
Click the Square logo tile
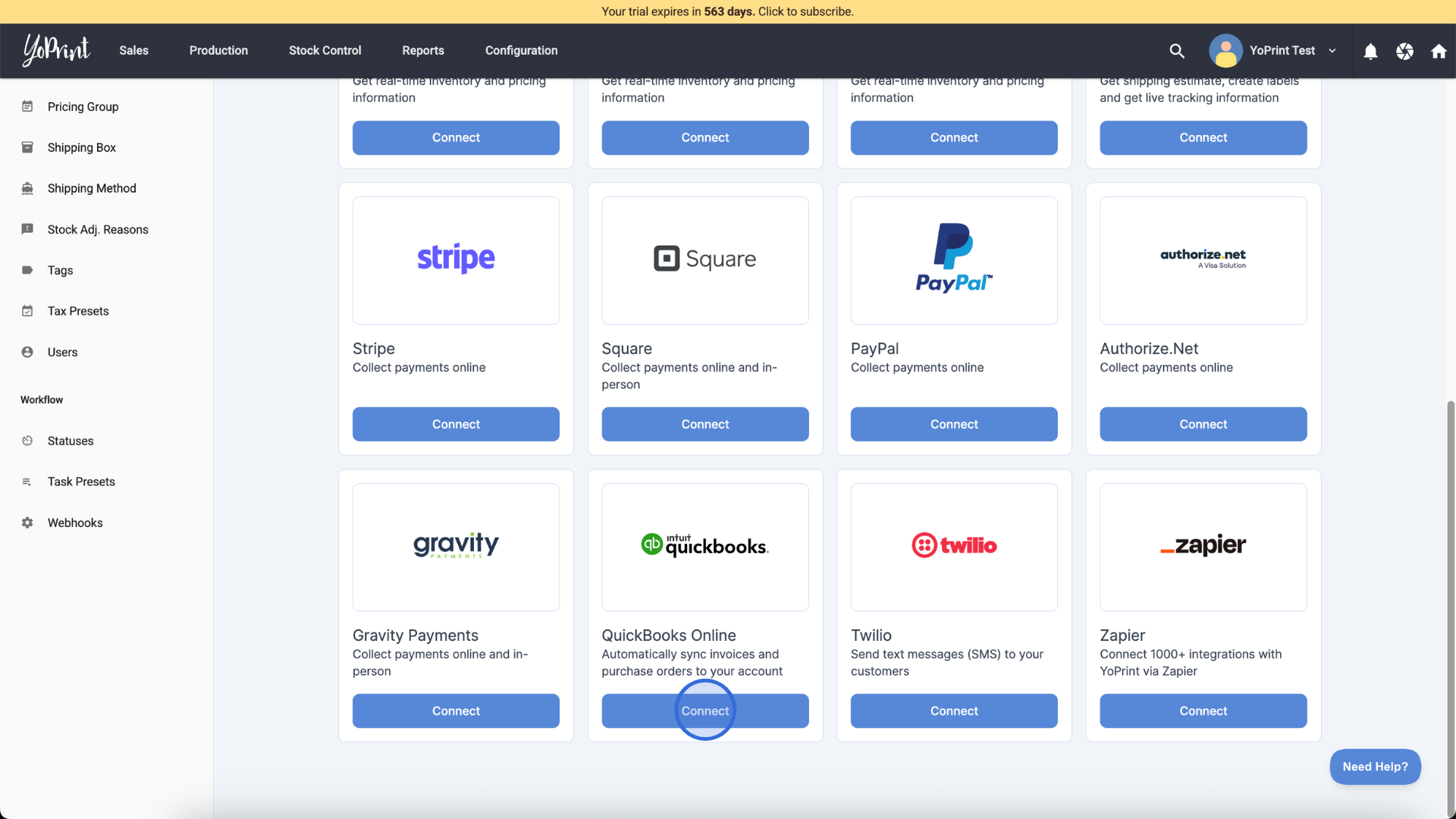pyautogui.click(x=705, y=260)
